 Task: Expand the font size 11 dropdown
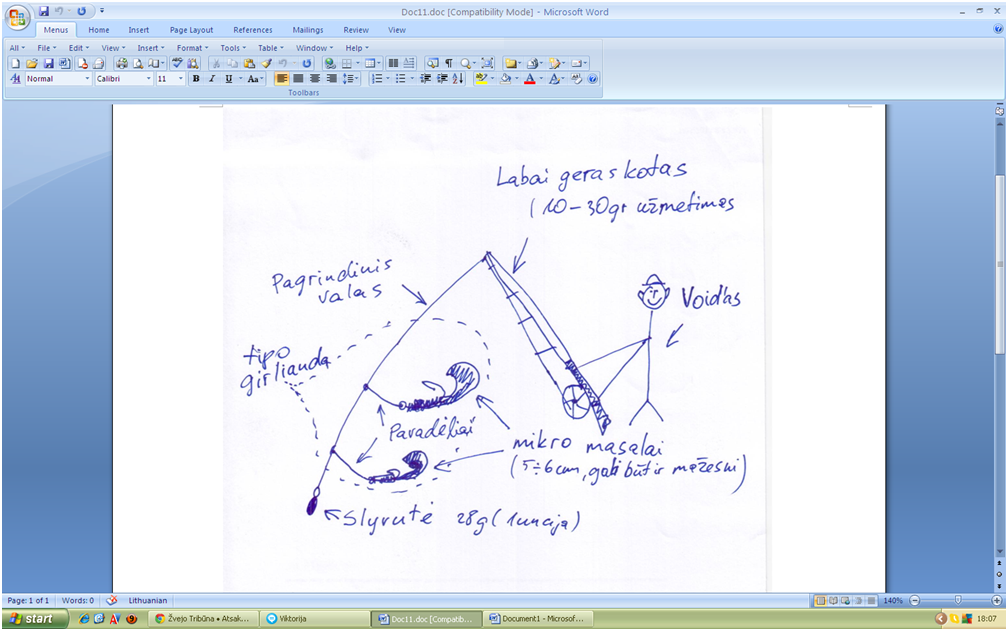click(181, 78)
